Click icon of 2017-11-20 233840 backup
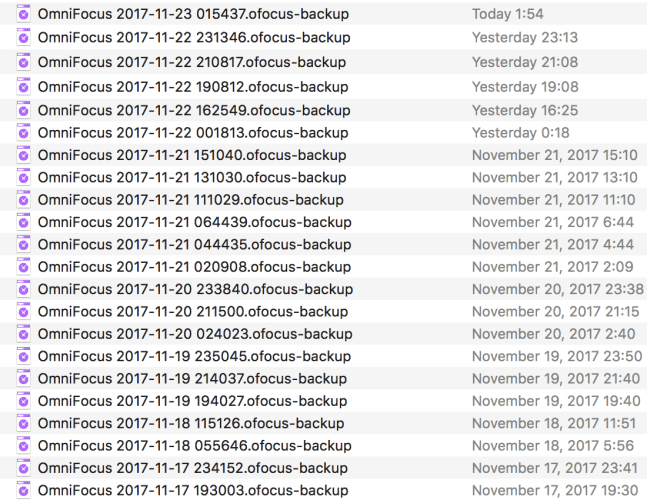This screenshot has width=647, height=500. [24, 289]
